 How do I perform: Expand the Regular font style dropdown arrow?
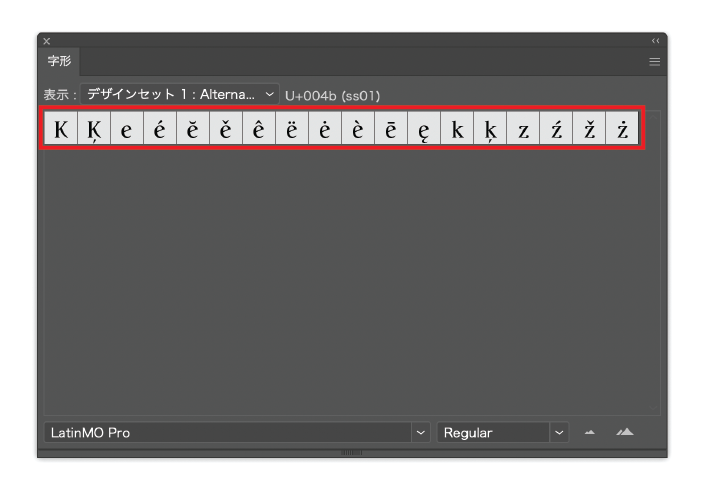coord(559,433)
